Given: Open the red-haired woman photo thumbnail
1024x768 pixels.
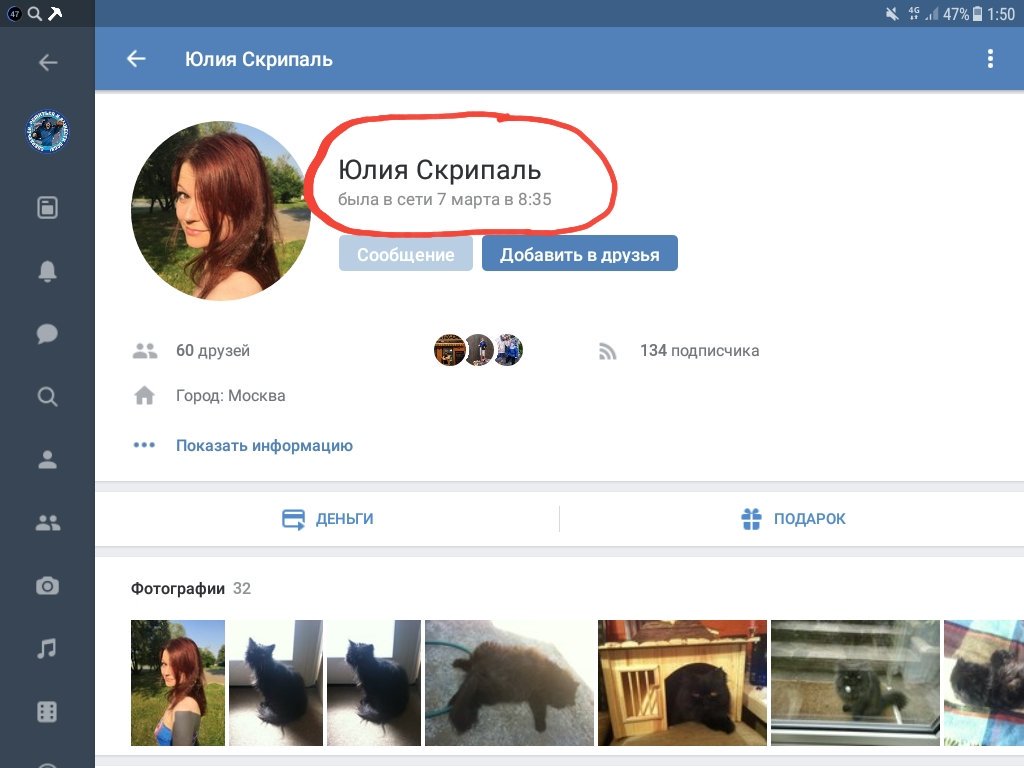Looking at the screenshot, I should [x=178, y=682].
